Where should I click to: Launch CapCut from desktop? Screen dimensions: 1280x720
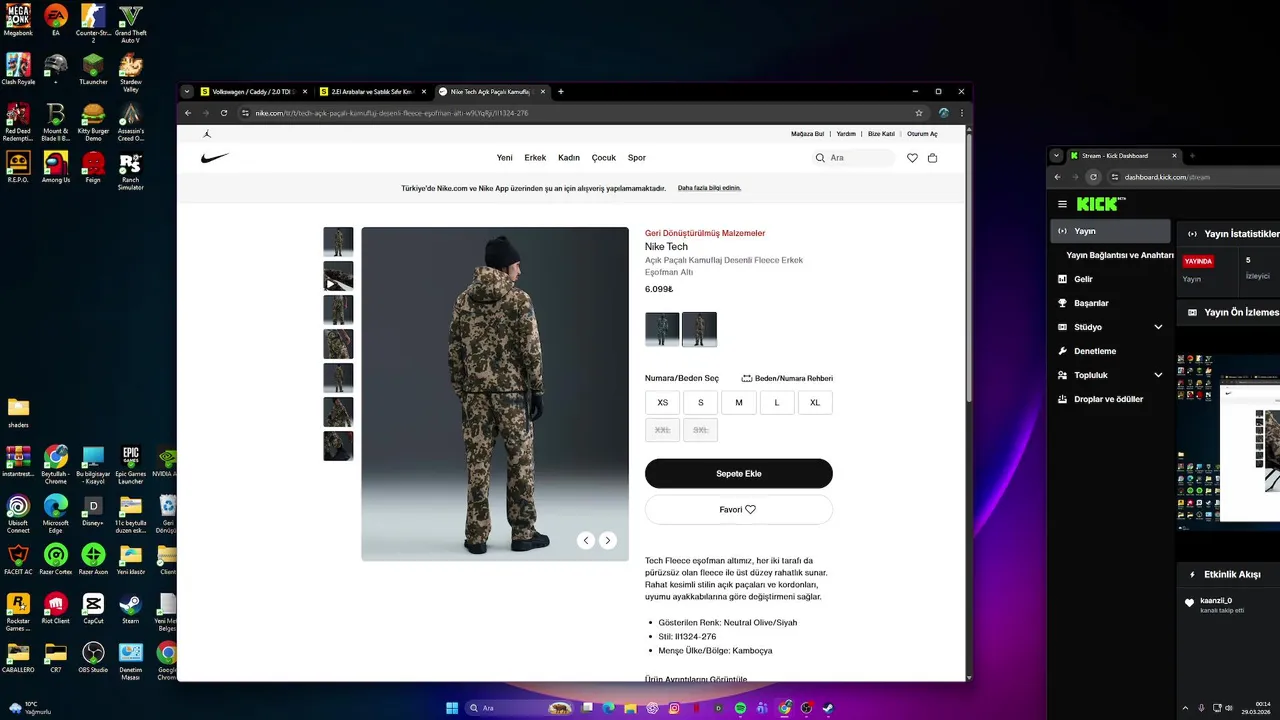[x=93, y=608]
